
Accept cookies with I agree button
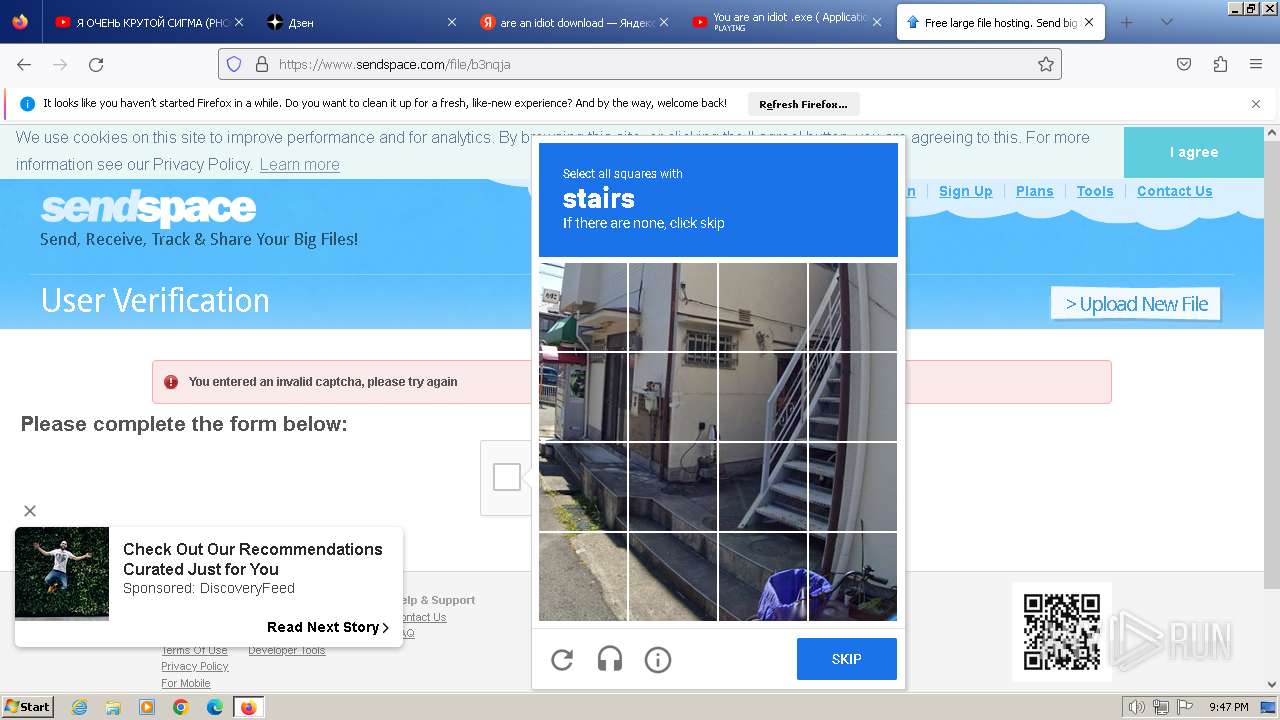(x=1194, y=152)
